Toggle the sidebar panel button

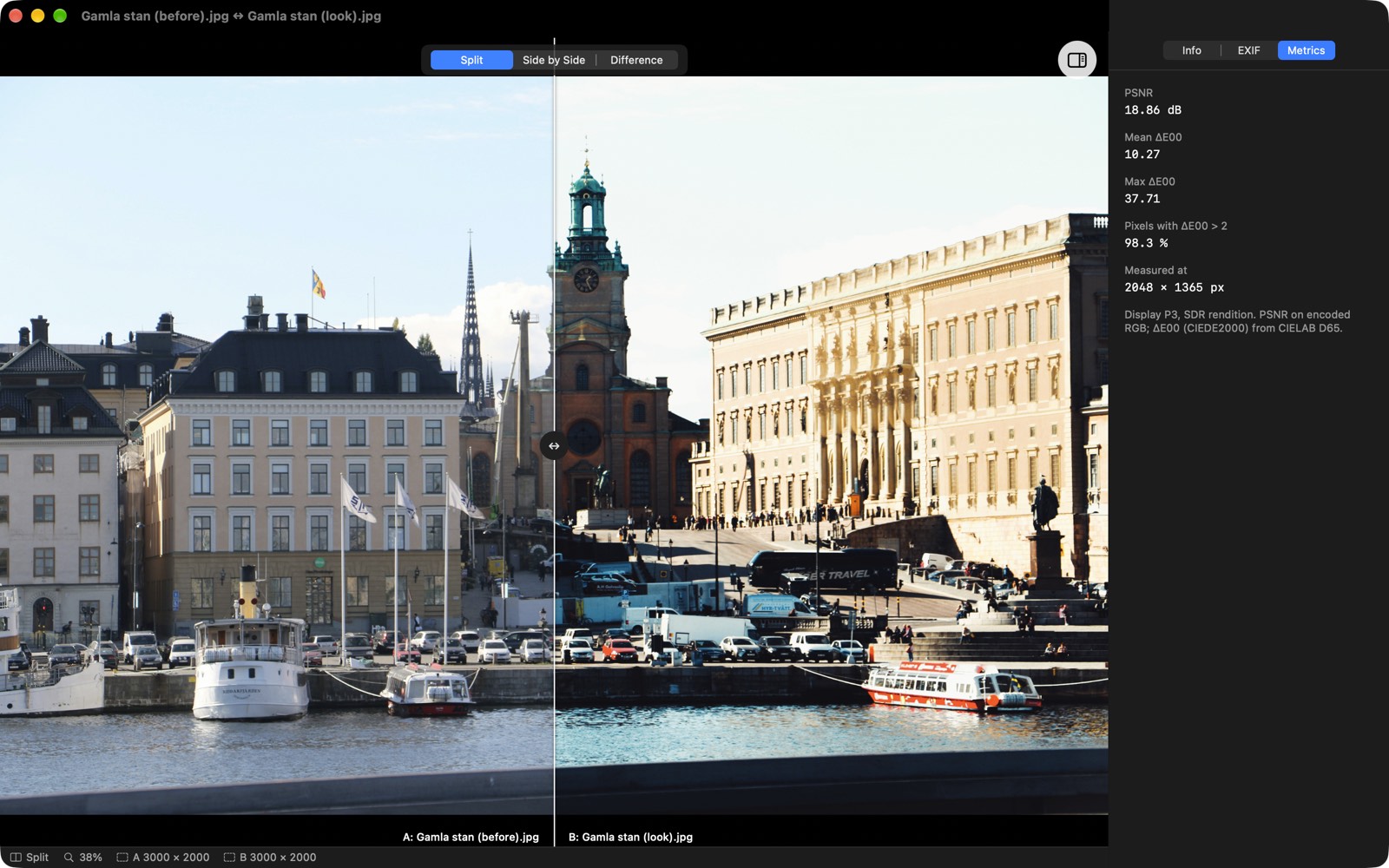1076,60
